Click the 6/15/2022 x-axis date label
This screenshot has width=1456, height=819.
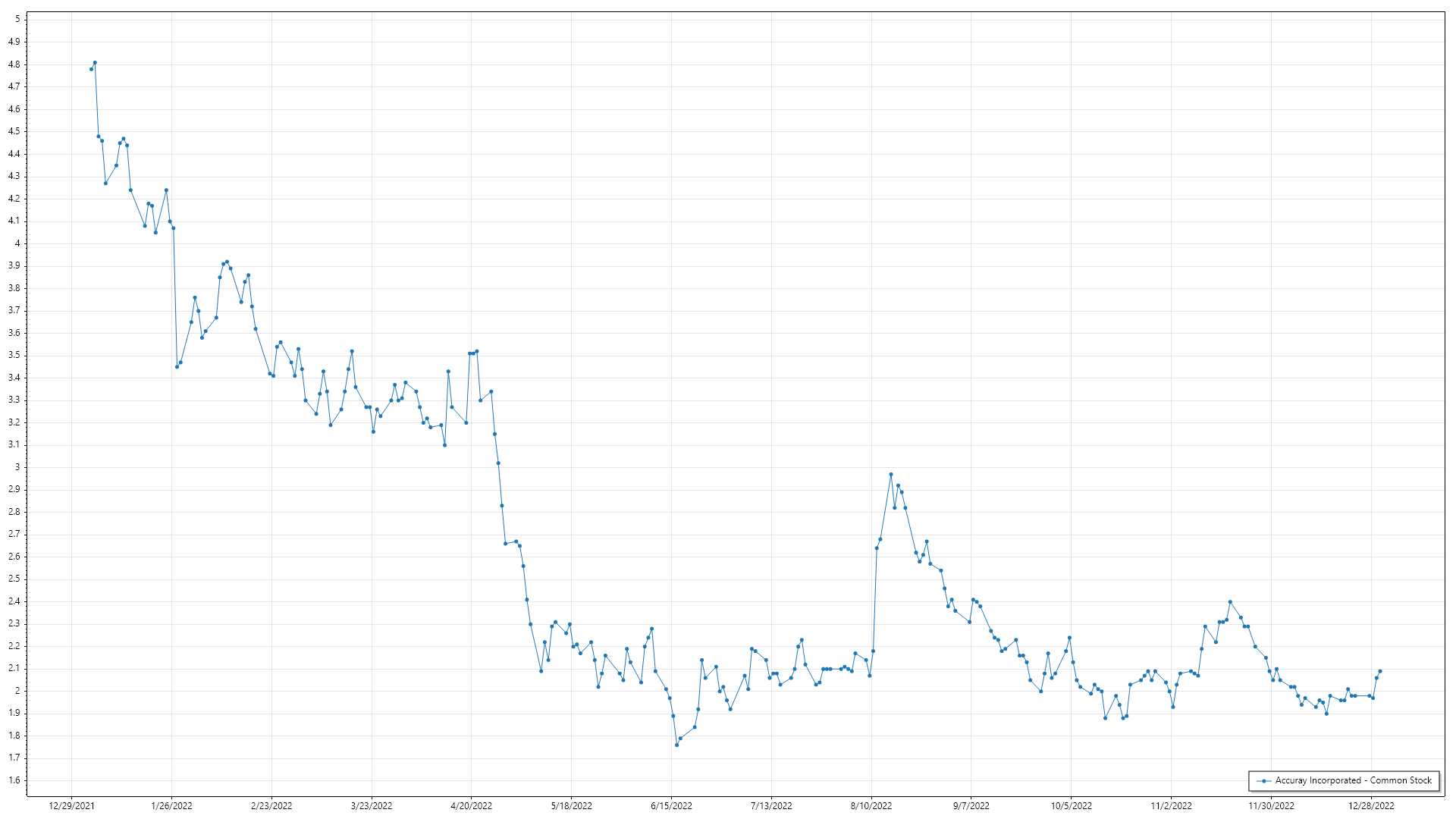click(x=671, y=806)
